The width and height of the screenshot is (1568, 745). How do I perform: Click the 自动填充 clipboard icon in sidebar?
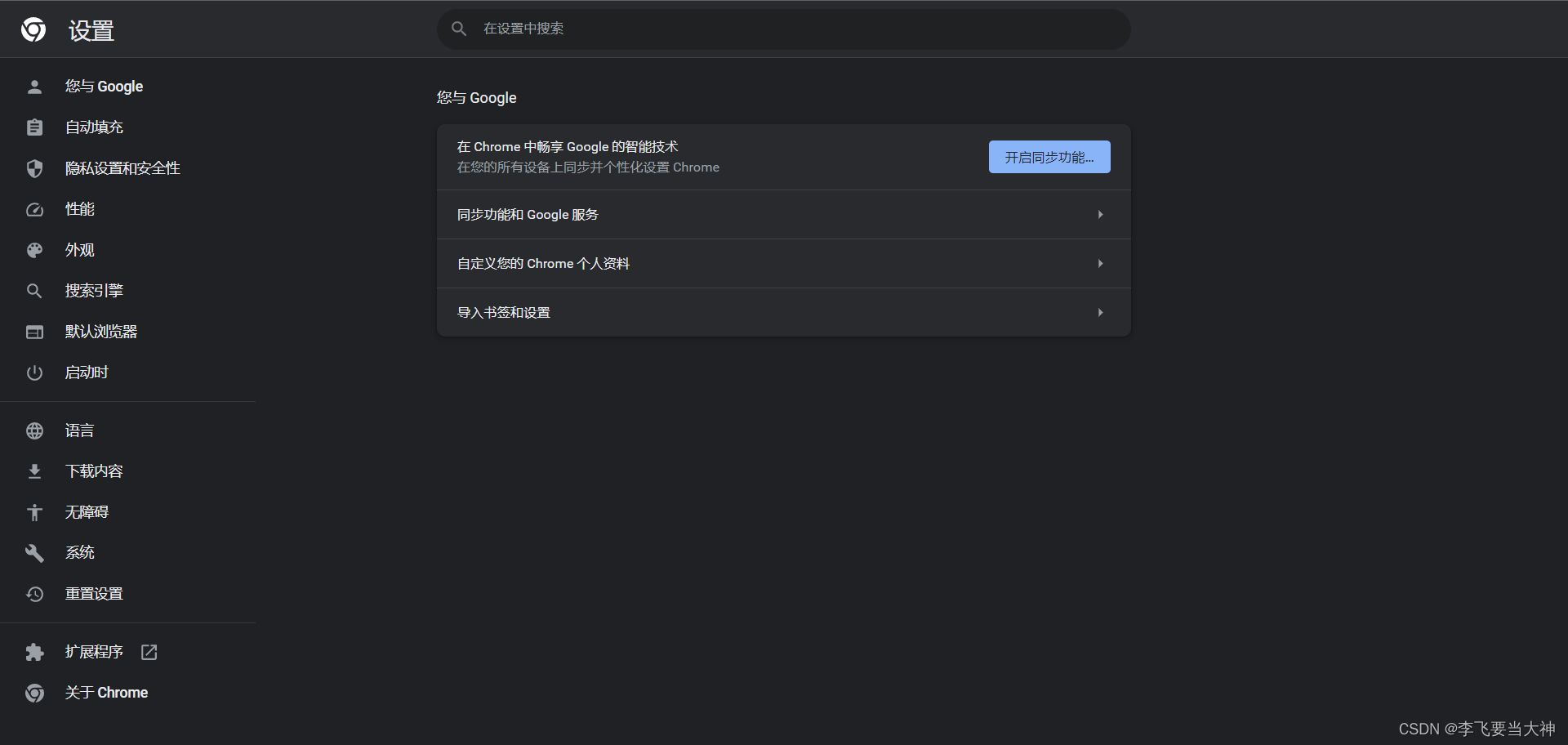(x=34, y=127)
